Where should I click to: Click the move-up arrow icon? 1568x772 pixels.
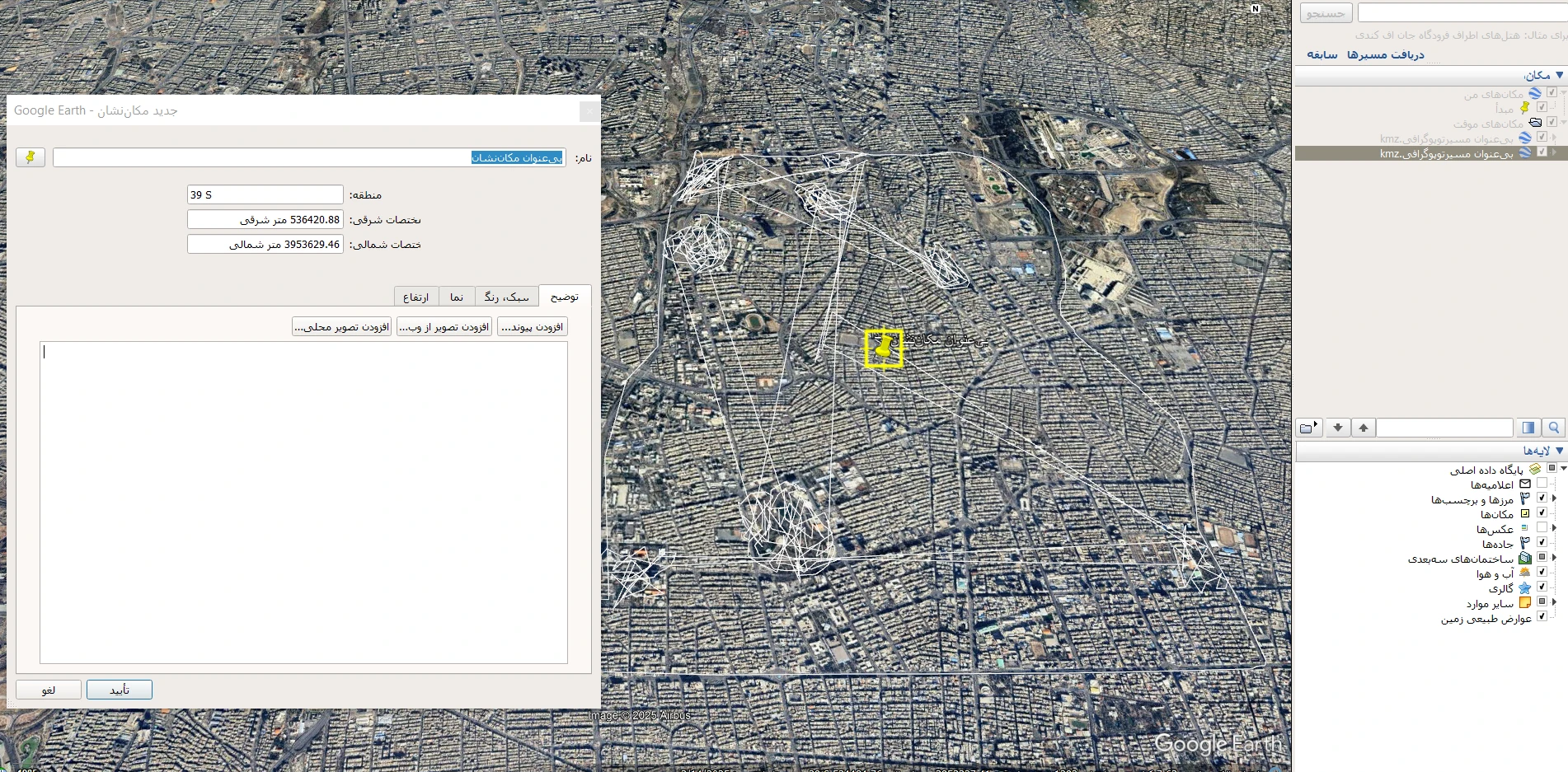pos(1364,428)
